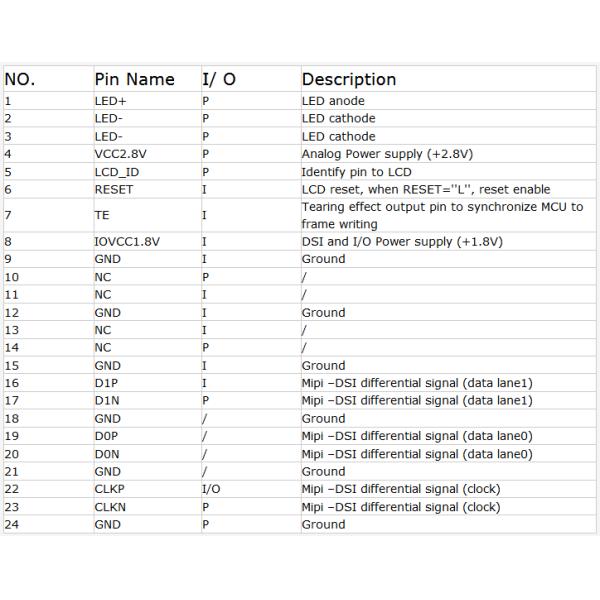Select the "I/ O" column header

[219, 79]
